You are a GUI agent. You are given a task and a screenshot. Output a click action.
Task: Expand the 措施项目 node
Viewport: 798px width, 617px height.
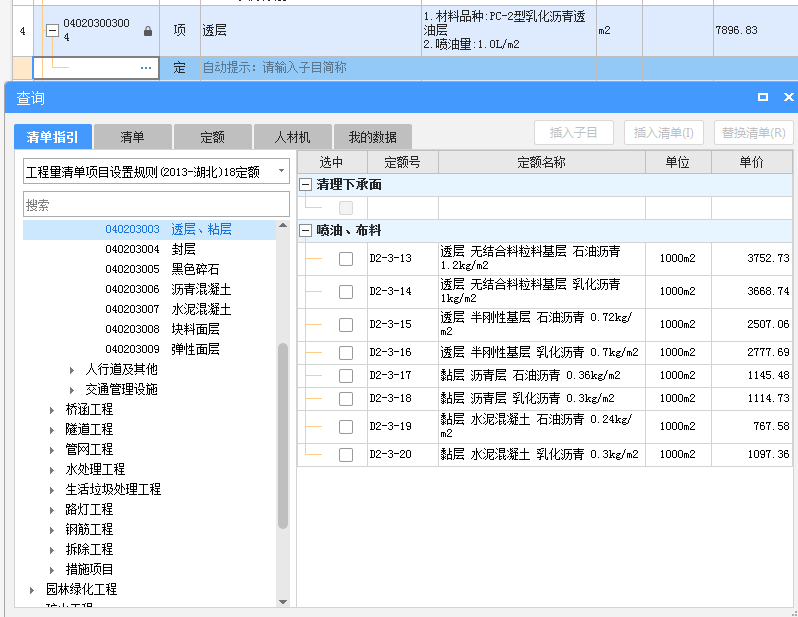52,570
